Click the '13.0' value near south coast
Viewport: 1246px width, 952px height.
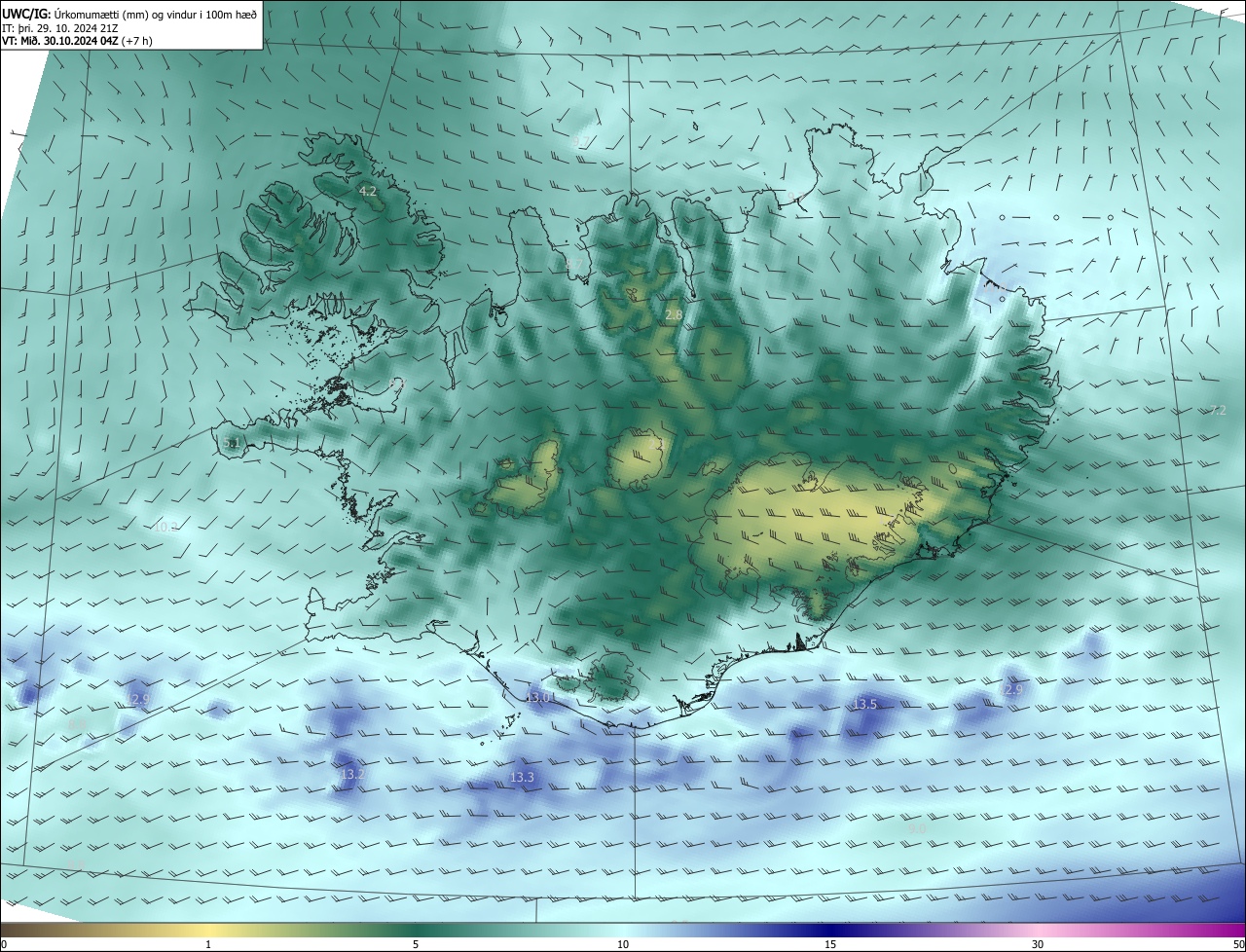click(539, 698)
